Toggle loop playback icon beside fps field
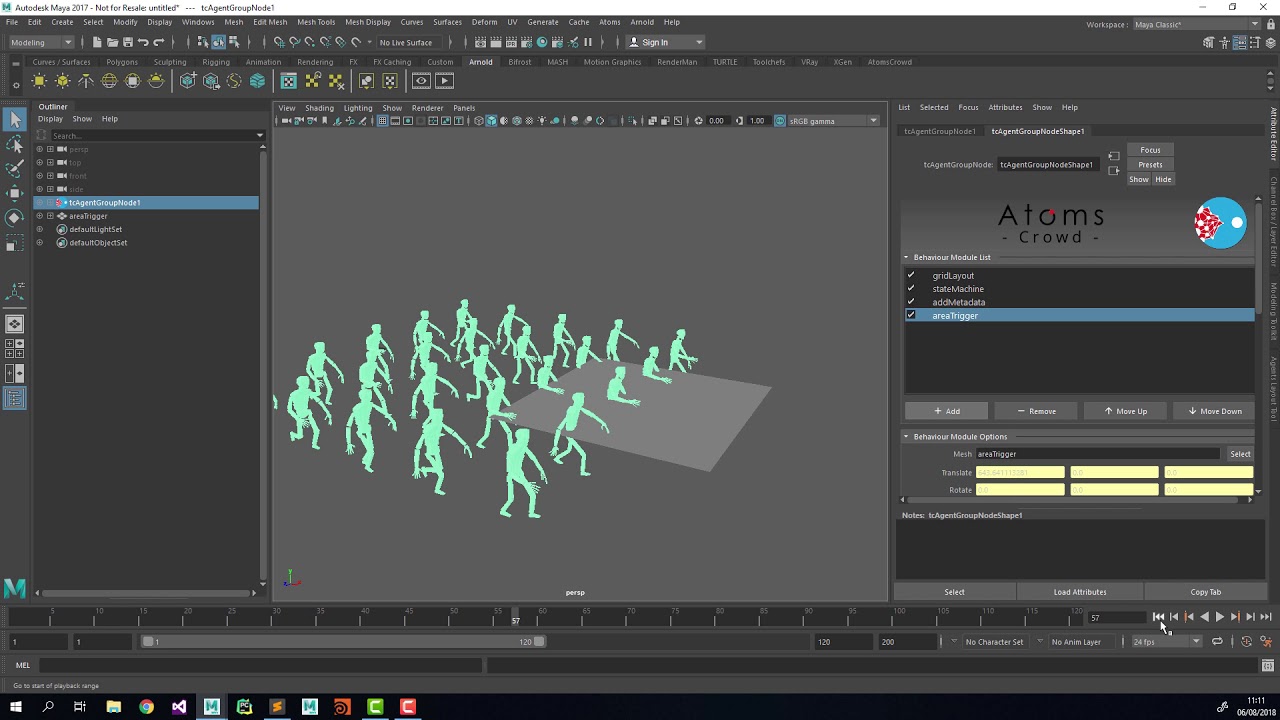Image resolution: width=1280 pixels, height=720 pixels. (1217, 642)
